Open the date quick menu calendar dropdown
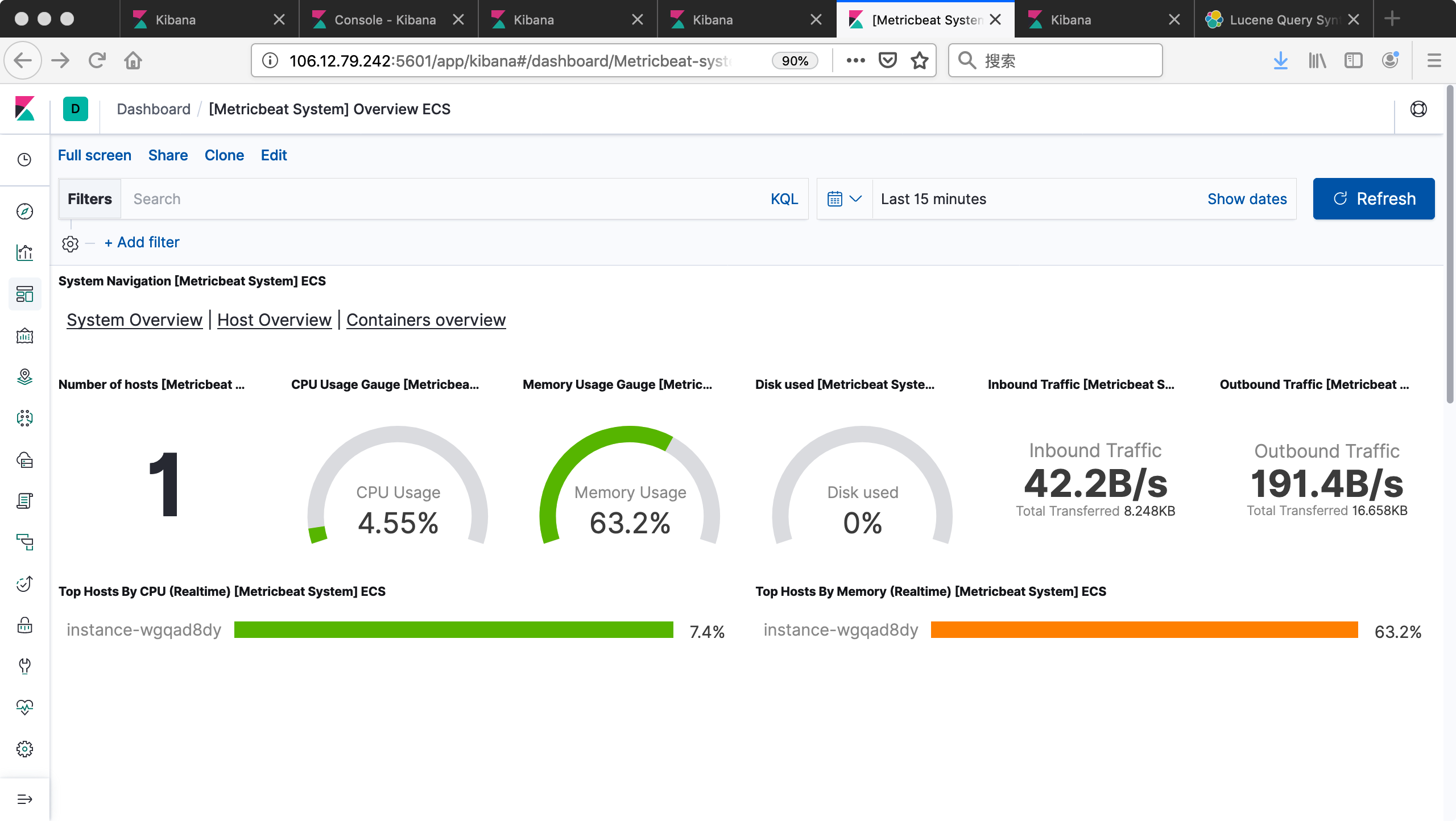The width and height of the screenshot is (1456, 821). pyautogui.click(x=845, y=199)
